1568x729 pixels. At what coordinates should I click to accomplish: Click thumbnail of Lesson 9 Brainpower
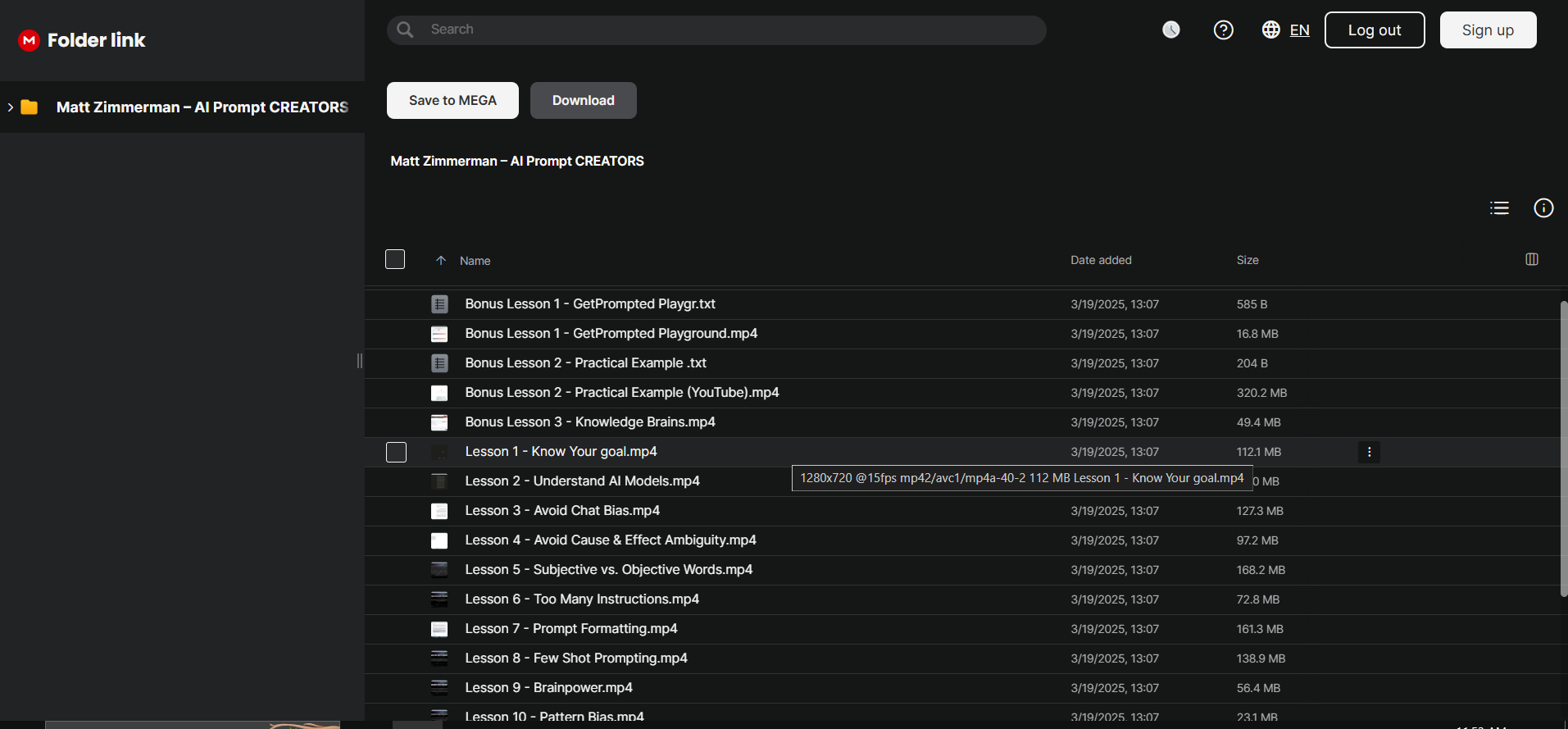[439, 688]
